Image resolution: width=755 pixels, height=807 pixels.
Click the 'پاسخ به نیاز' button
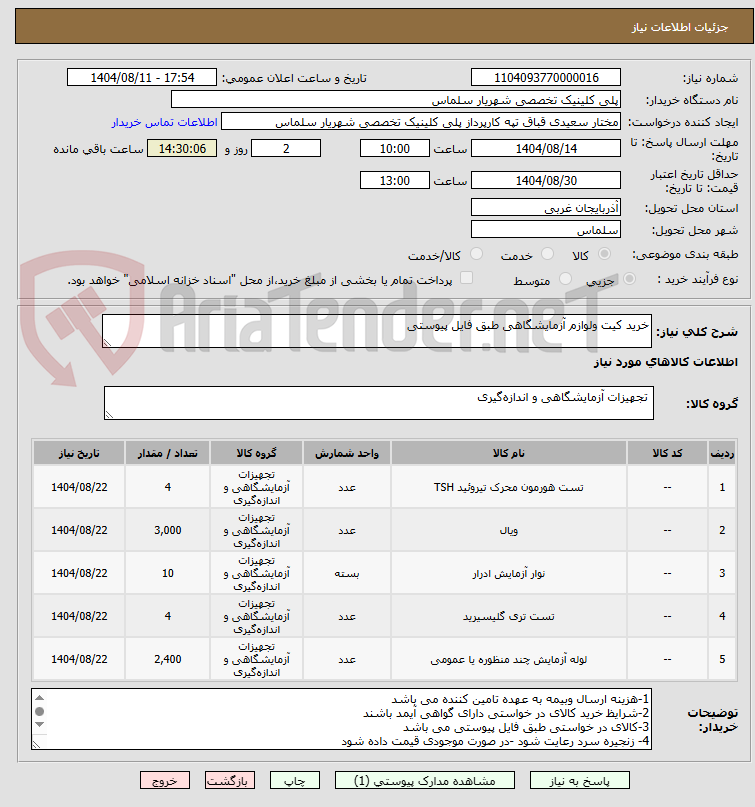pyautogui.click(x=580, y=780)
